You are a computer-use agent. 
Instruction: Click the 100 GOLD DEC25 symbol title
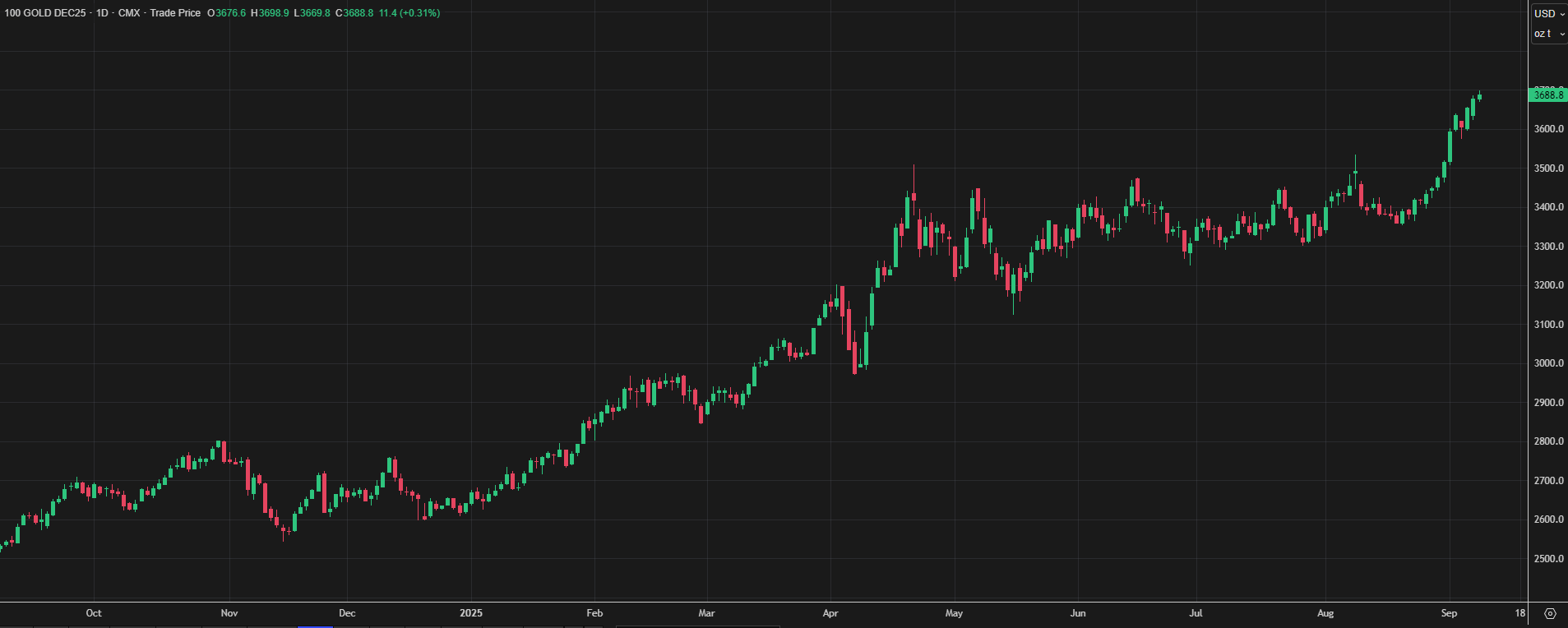(x=45, y=13)
